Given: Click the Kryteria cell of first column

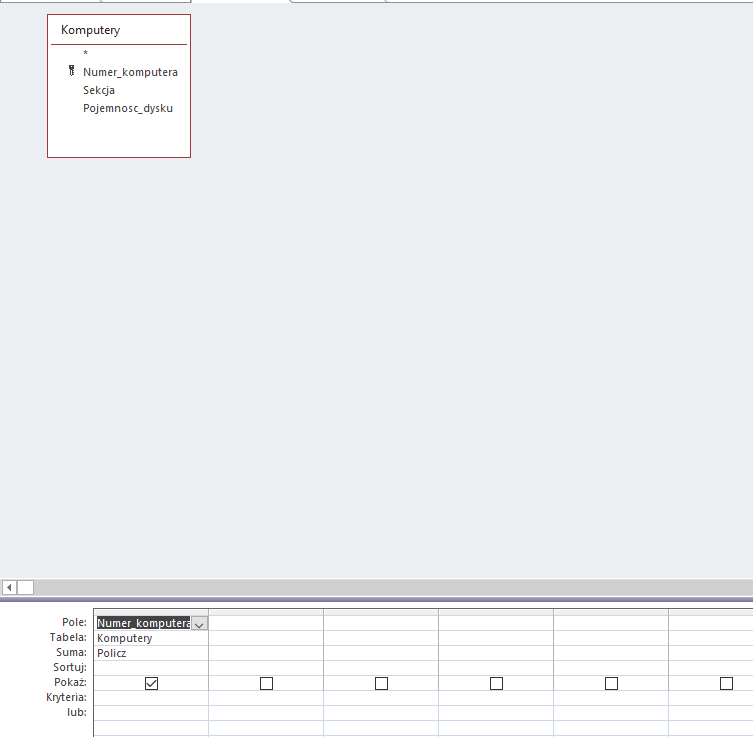Looking at the screenshot, I should tap(151, 698).
